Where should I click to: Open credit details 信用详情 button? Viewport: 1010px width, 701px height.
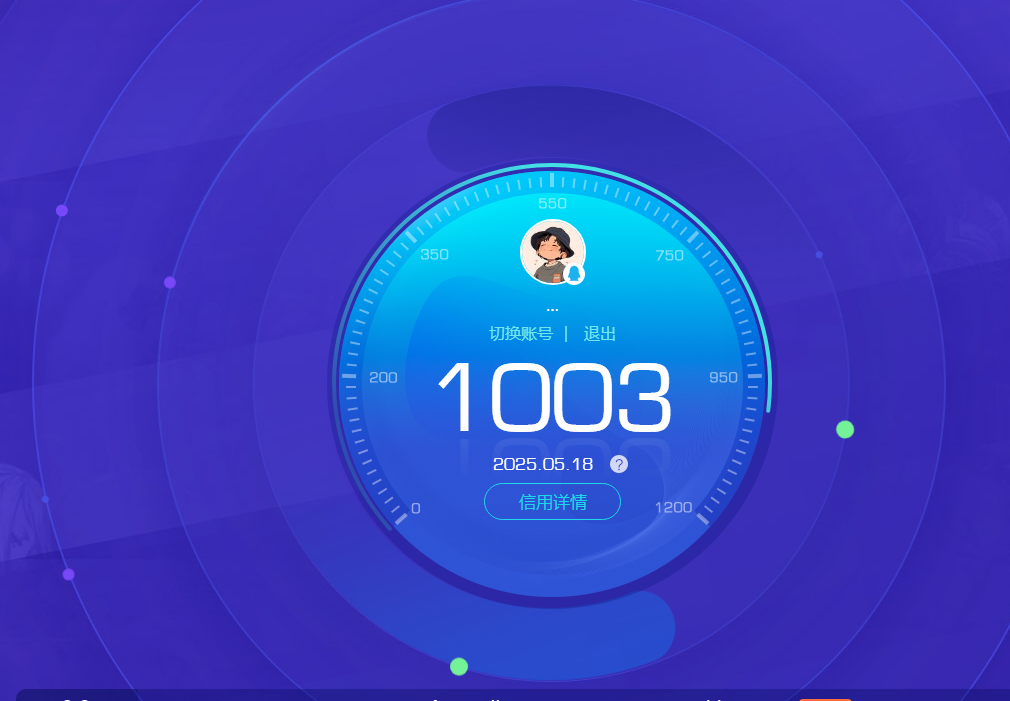(552, 501)
